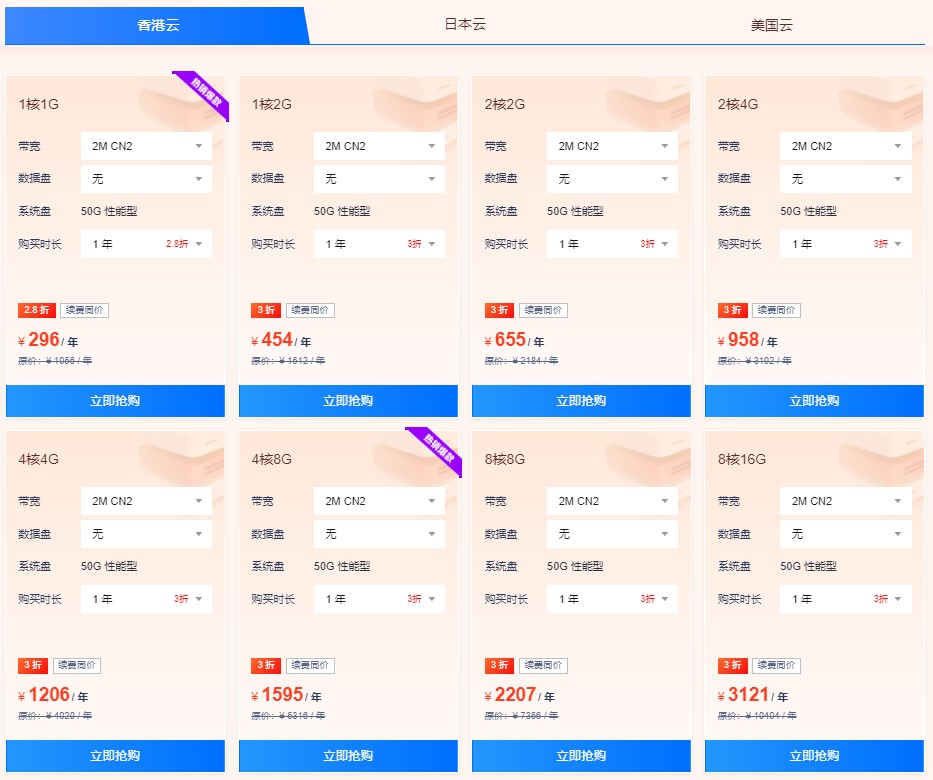Click the ¥454/年 price
Viewport: 933px width, 780px height.
pos(281,340)
